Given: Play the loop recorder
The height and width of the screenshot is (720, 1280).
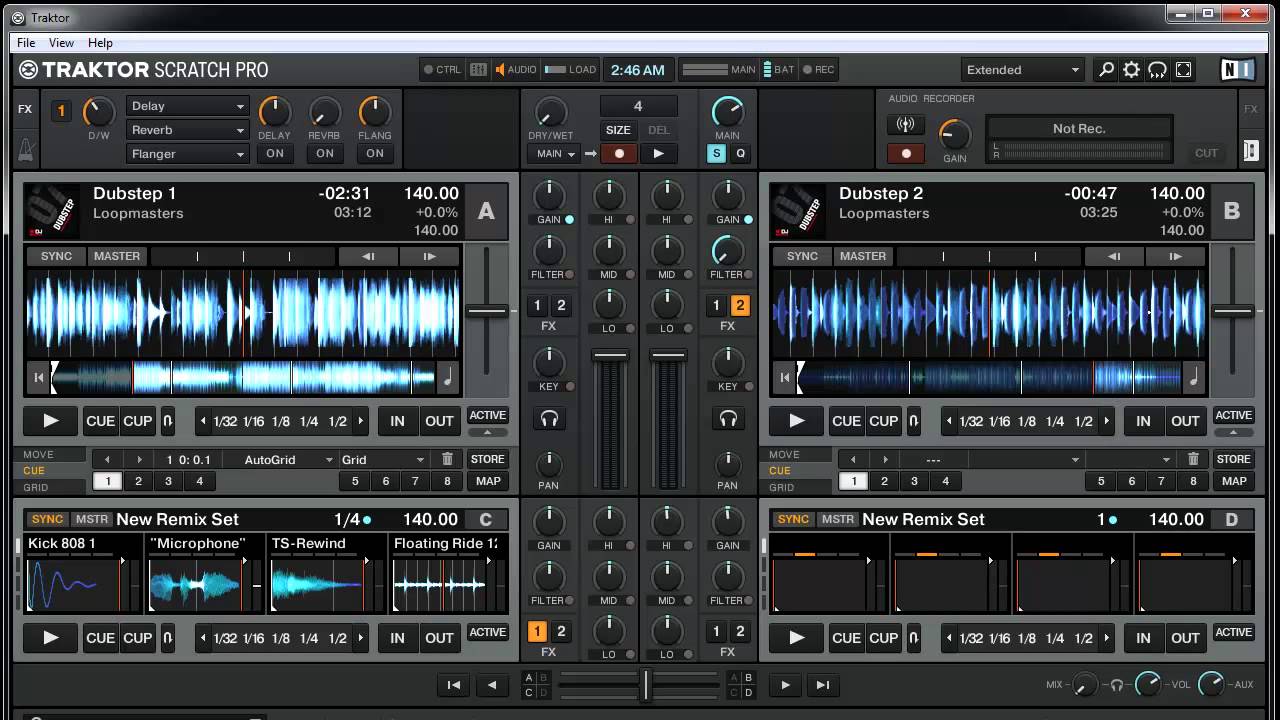Looking at the screenshot, I should (x=658, y=154).
